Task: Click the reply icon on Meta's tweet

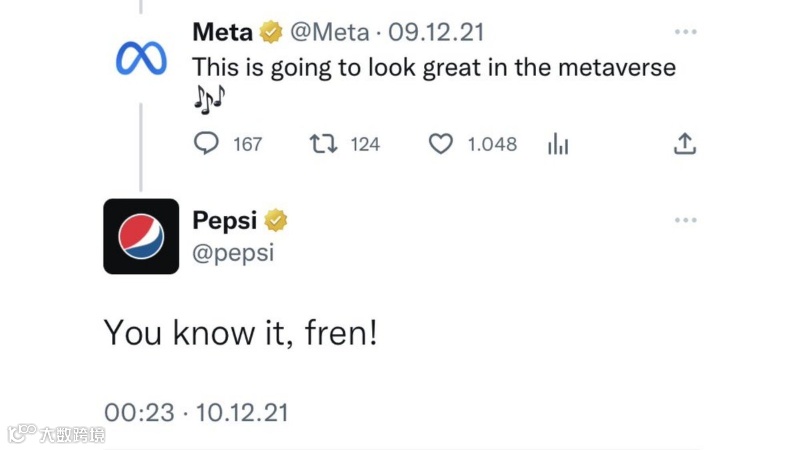Action: [x=206, y=144]
